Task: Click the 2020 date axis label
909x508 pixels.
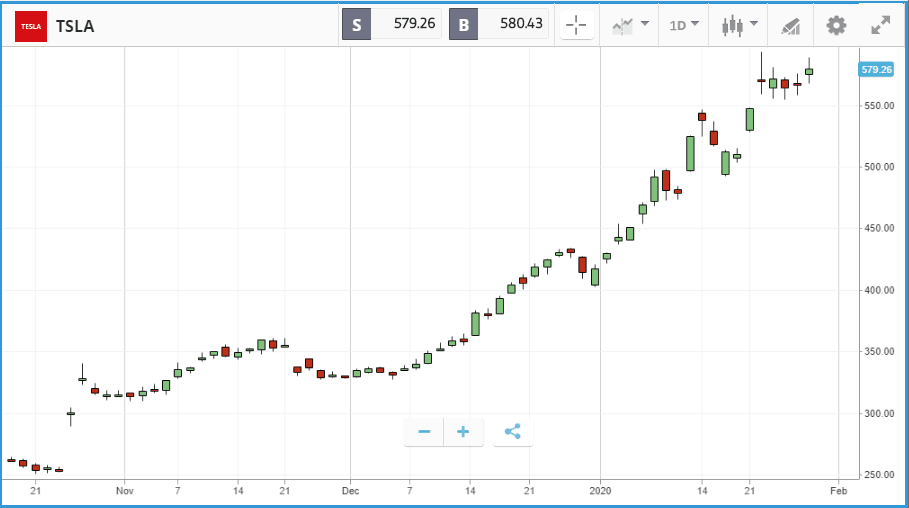Action: click(x=601, y=491)
